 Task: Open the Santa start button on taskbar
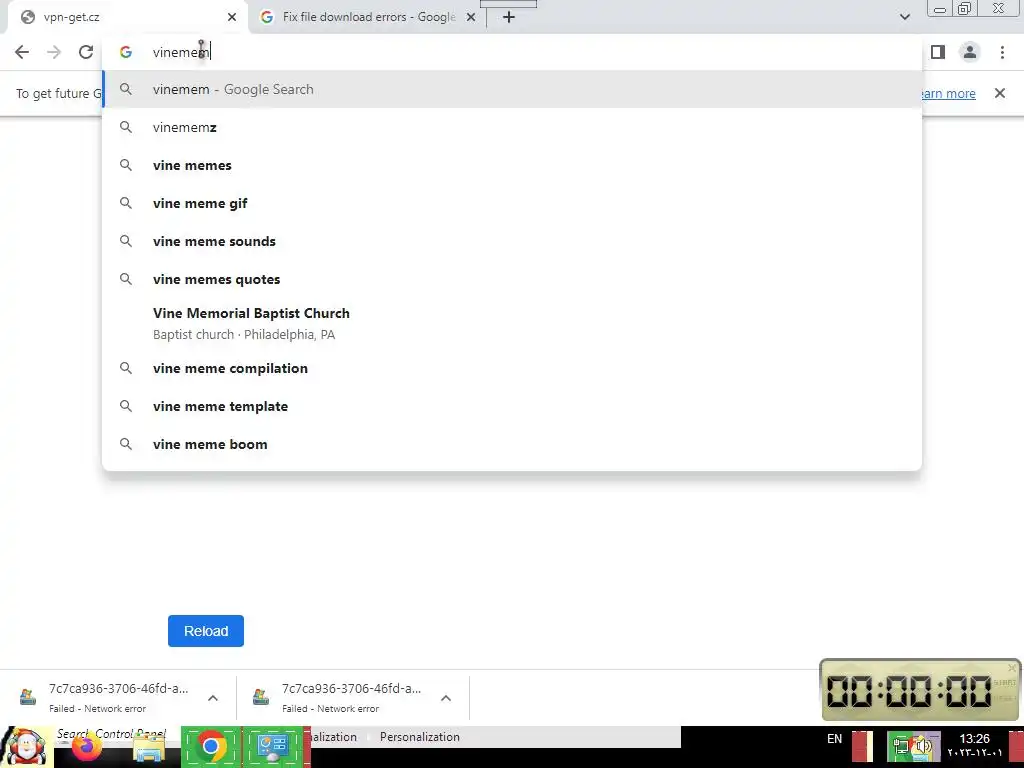pos(26,747)
